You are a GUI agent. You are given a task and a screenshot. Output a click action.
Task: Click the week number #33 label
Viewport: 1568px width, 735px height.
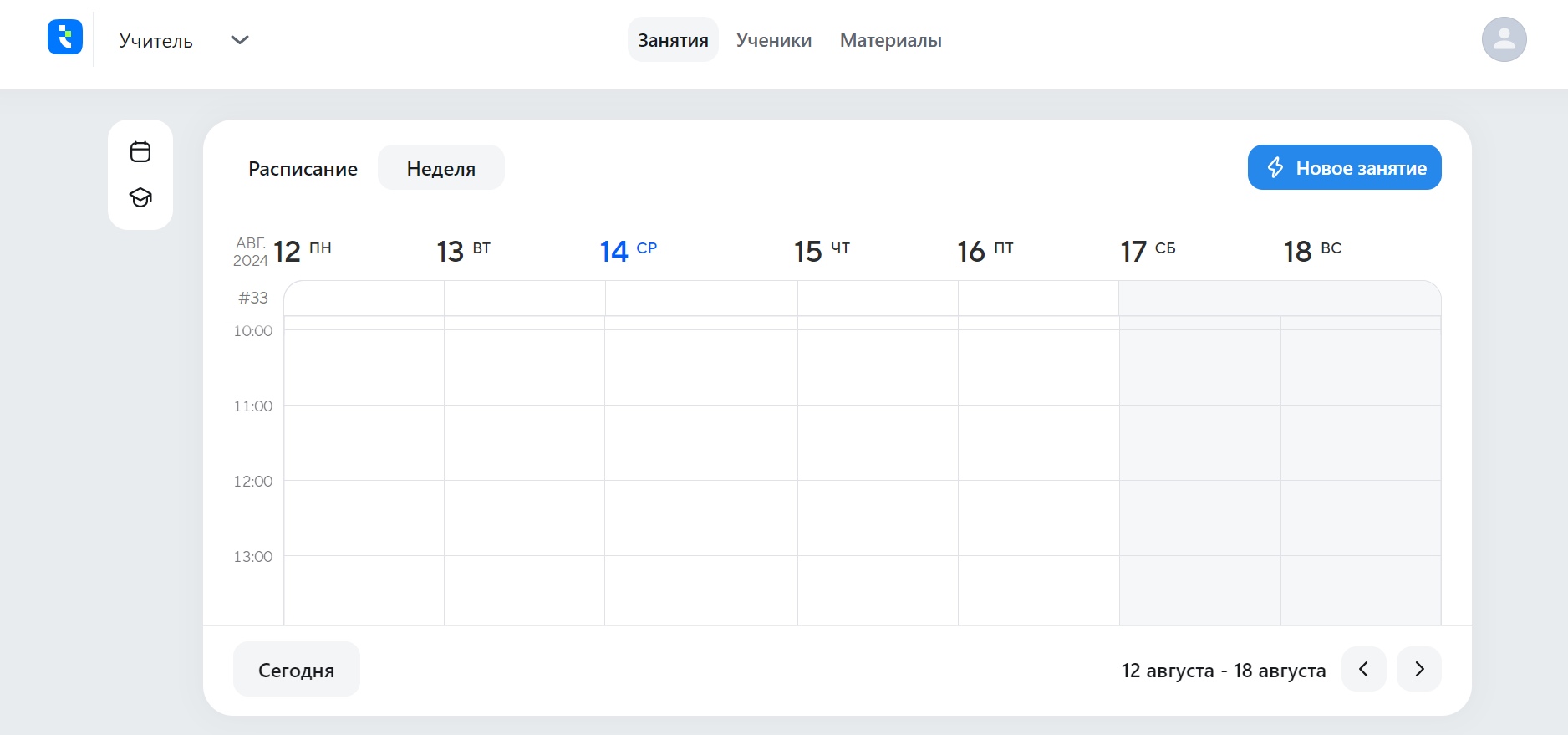253,298
